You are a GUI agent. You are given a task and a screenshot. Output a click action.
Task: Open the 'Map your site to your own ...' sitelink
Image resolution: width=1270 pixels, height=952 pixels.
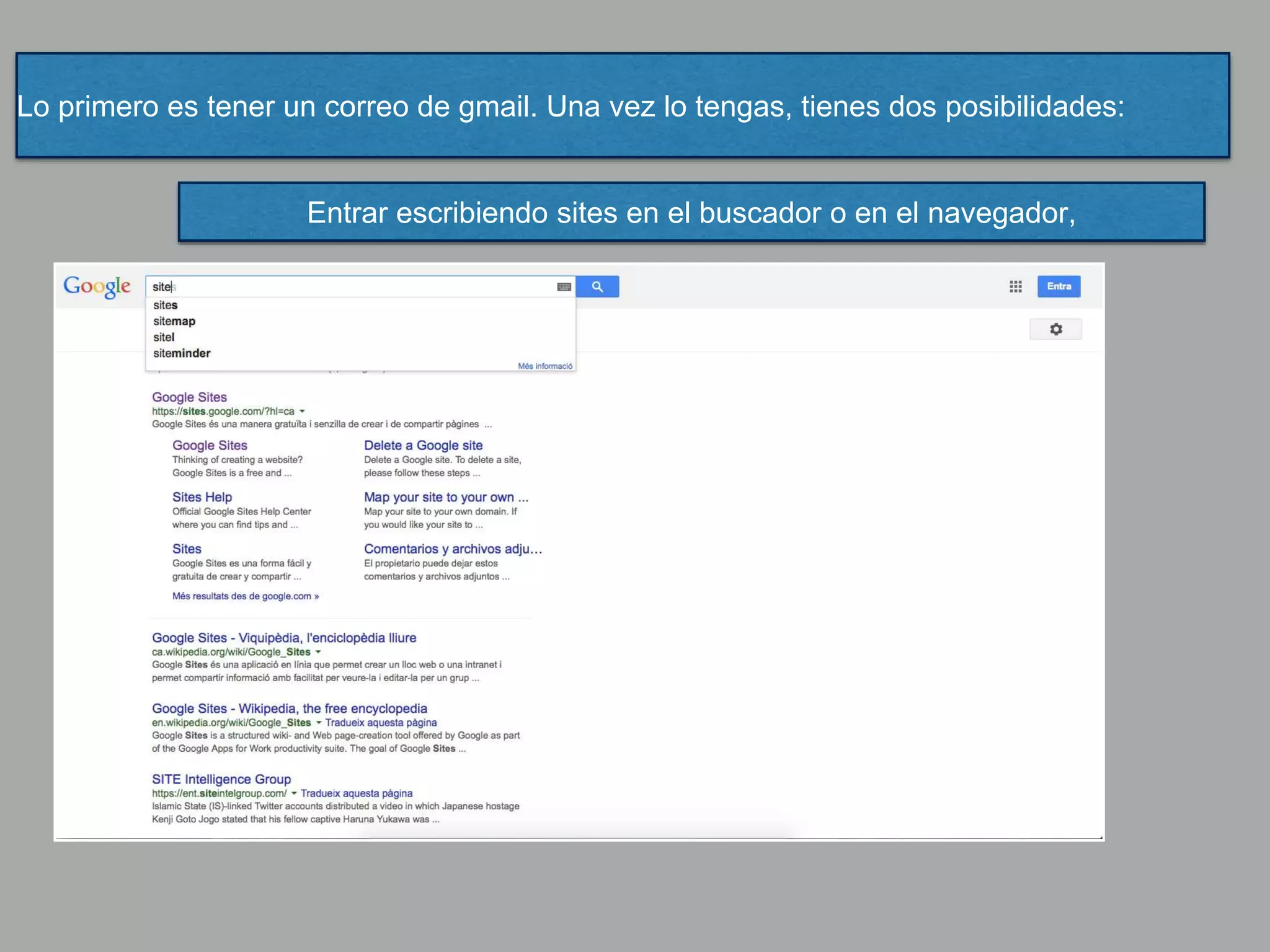[446, 497]
